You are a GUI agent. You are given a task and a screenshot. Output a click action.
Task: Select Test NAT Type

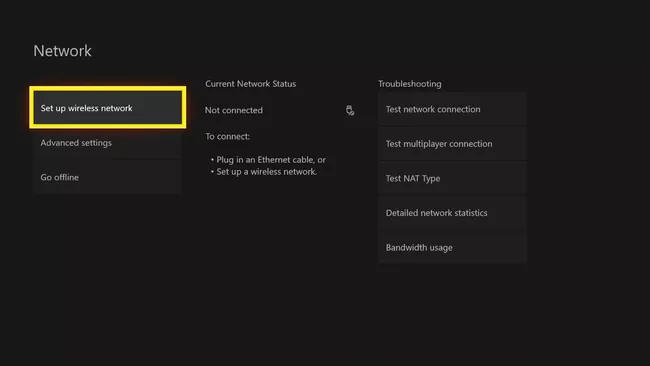point(452,179)
